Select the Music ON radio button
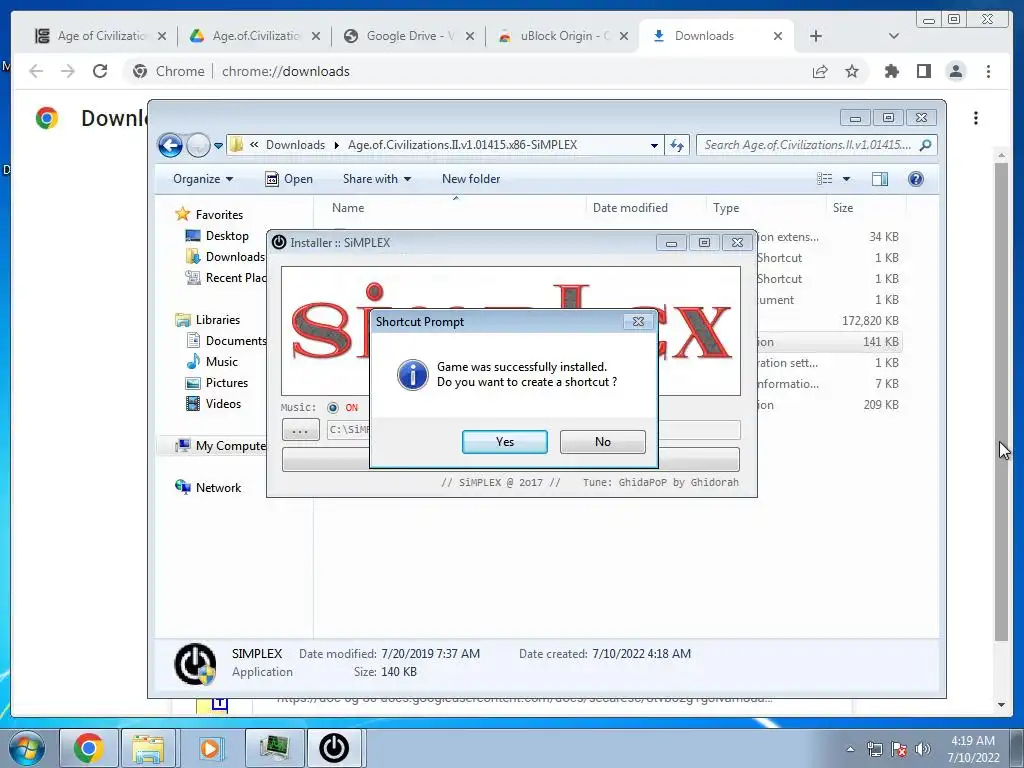This screenshot has height=768, width=1024. point(333,408)
